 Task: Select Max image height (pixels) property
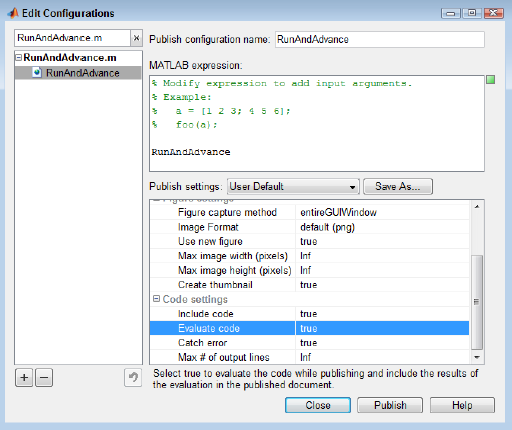(x=235, y=270)
